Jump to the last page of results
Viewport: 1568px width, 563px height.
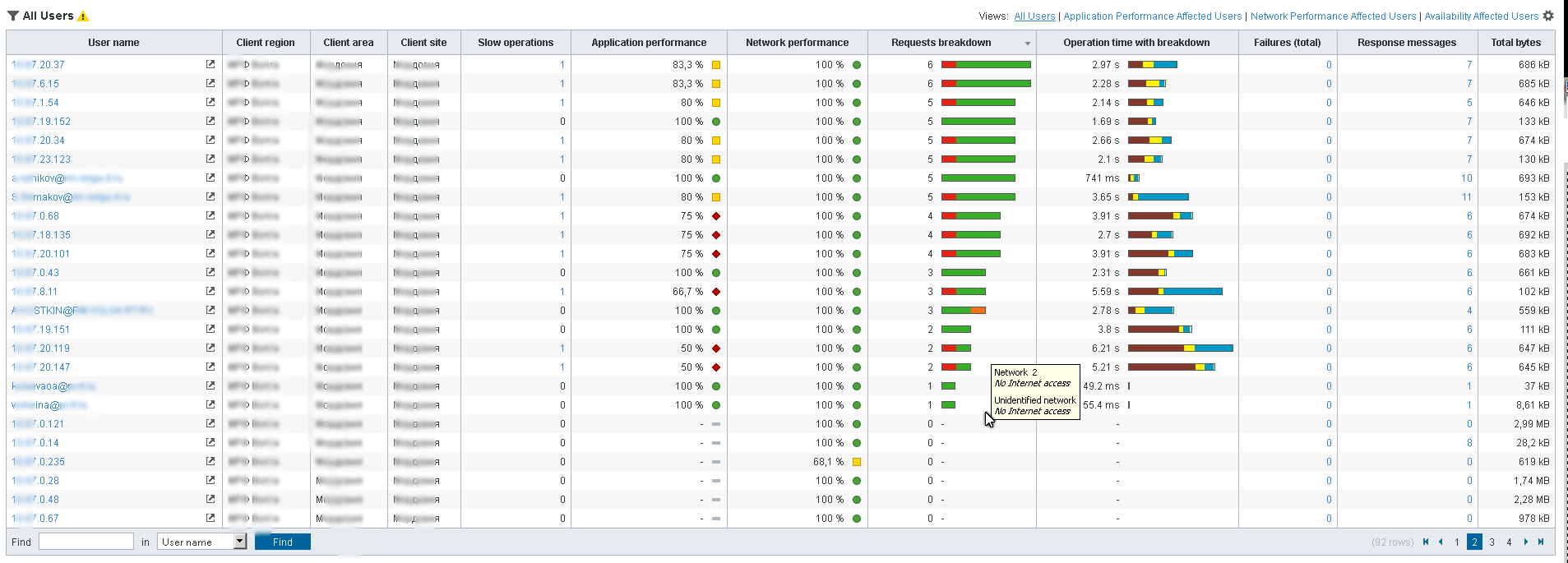point(1541,542)
